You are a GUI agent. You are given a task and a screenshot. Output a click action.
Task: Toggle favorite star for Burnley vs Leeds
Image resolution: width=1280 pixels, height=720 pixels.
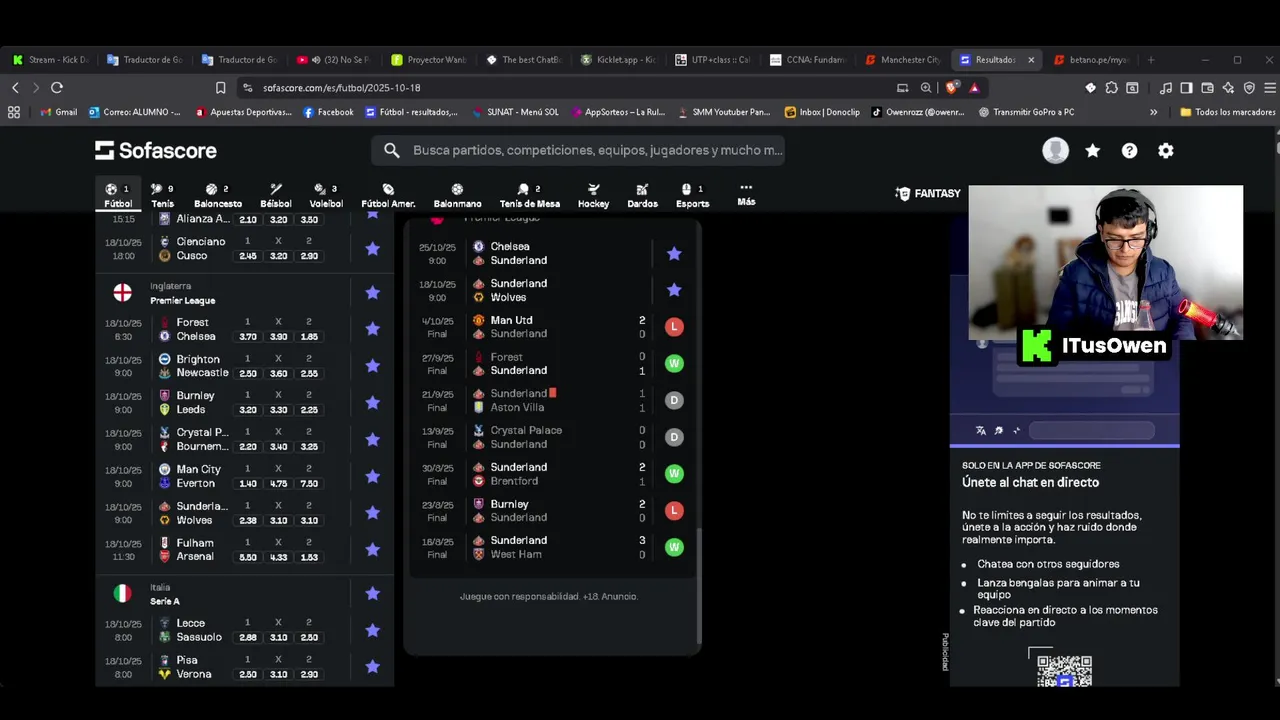coord(373,402)
